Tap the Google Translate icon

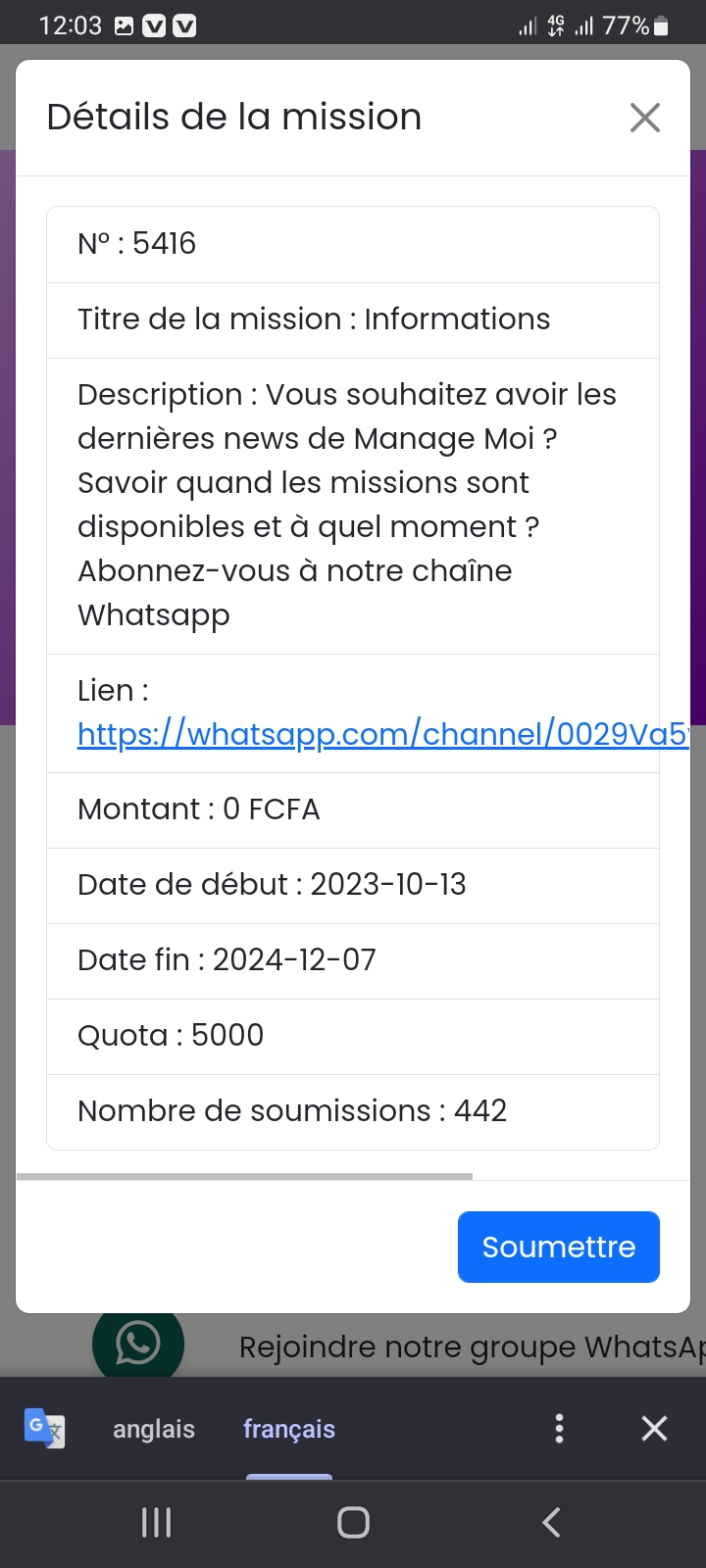point(44,1428)
